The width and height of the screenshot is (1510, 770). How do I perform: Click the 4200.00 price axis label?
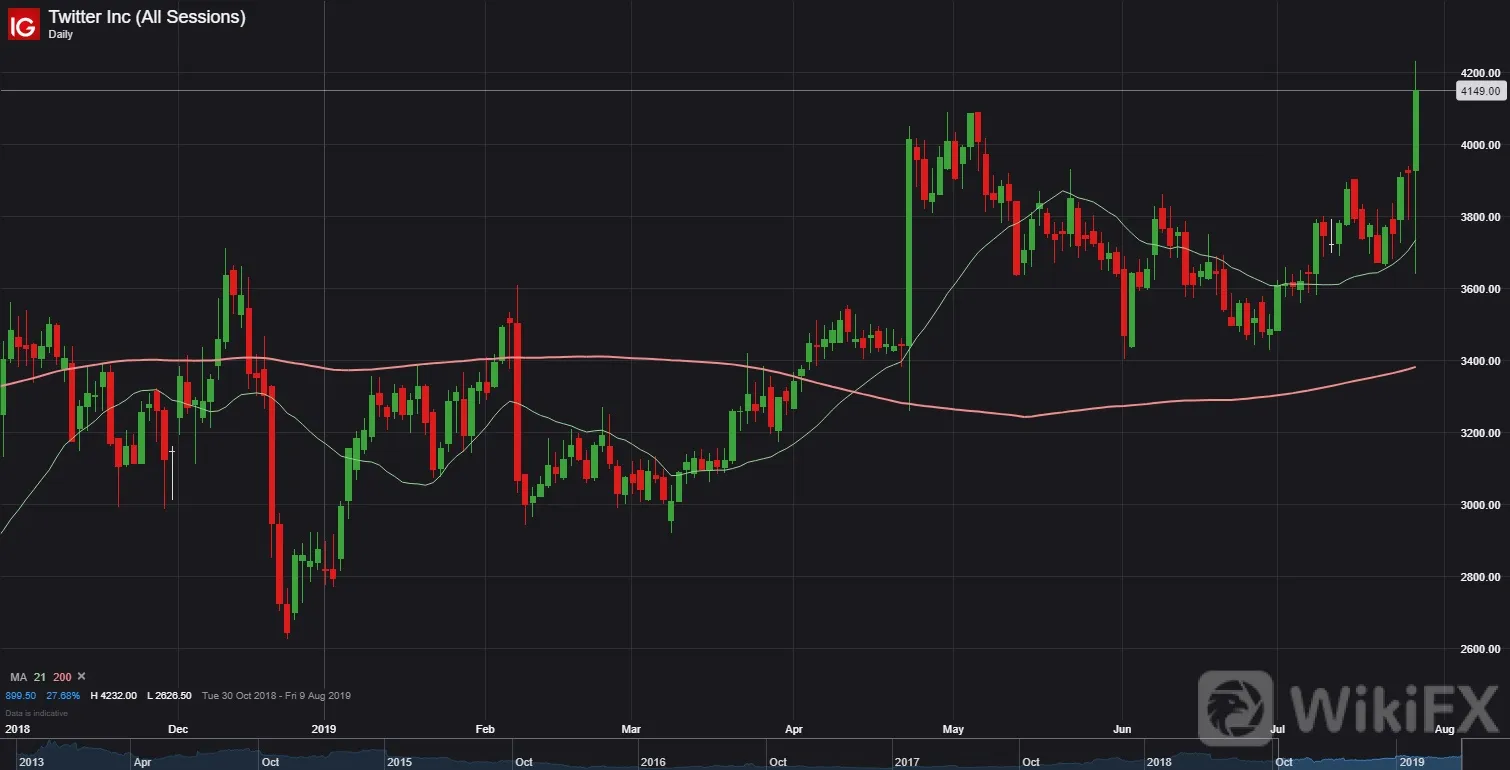(x=1480, y=73)
